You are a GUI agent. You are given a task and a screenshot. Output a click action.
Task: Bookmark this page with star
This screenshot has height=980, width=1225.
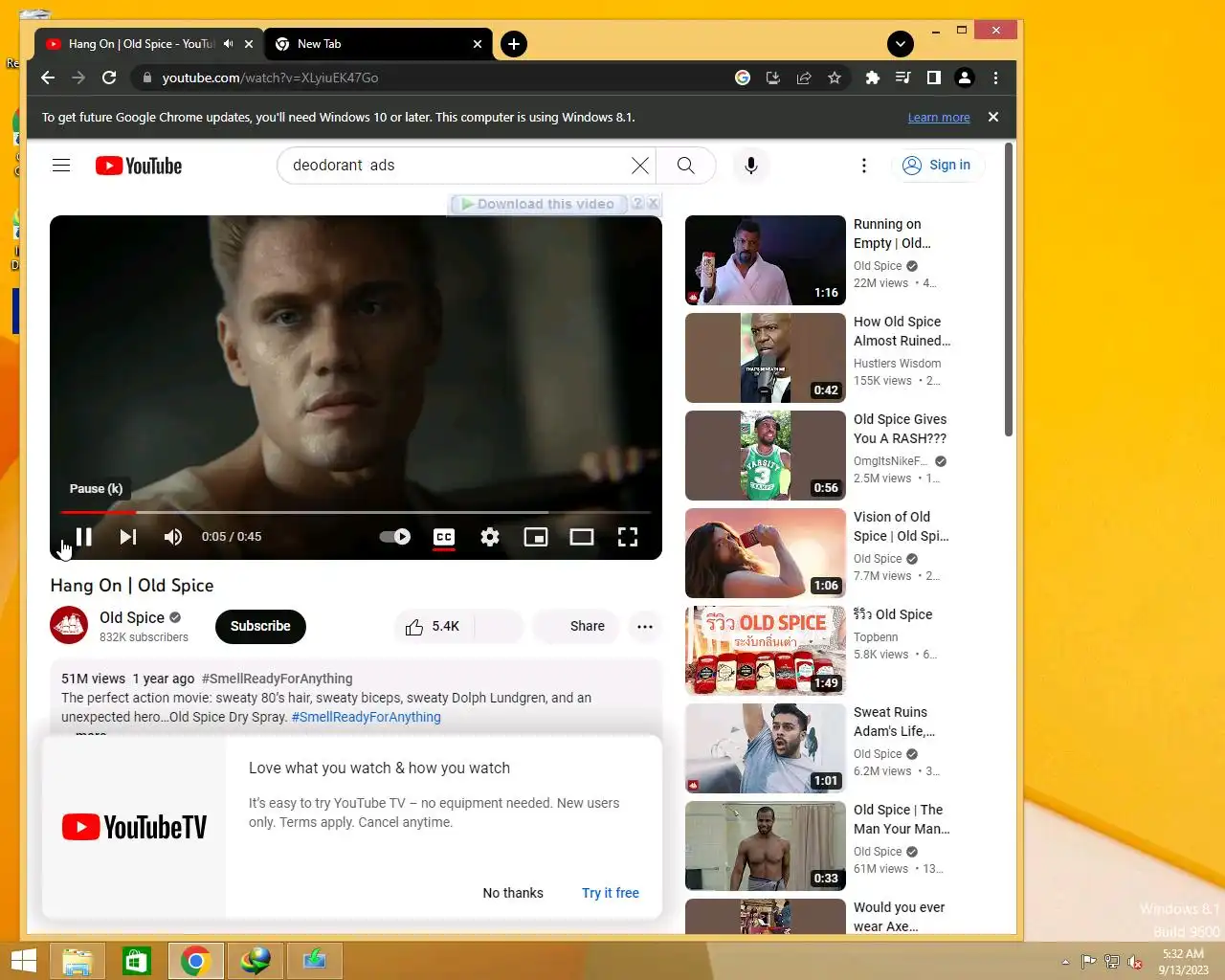tap(835, 78)
